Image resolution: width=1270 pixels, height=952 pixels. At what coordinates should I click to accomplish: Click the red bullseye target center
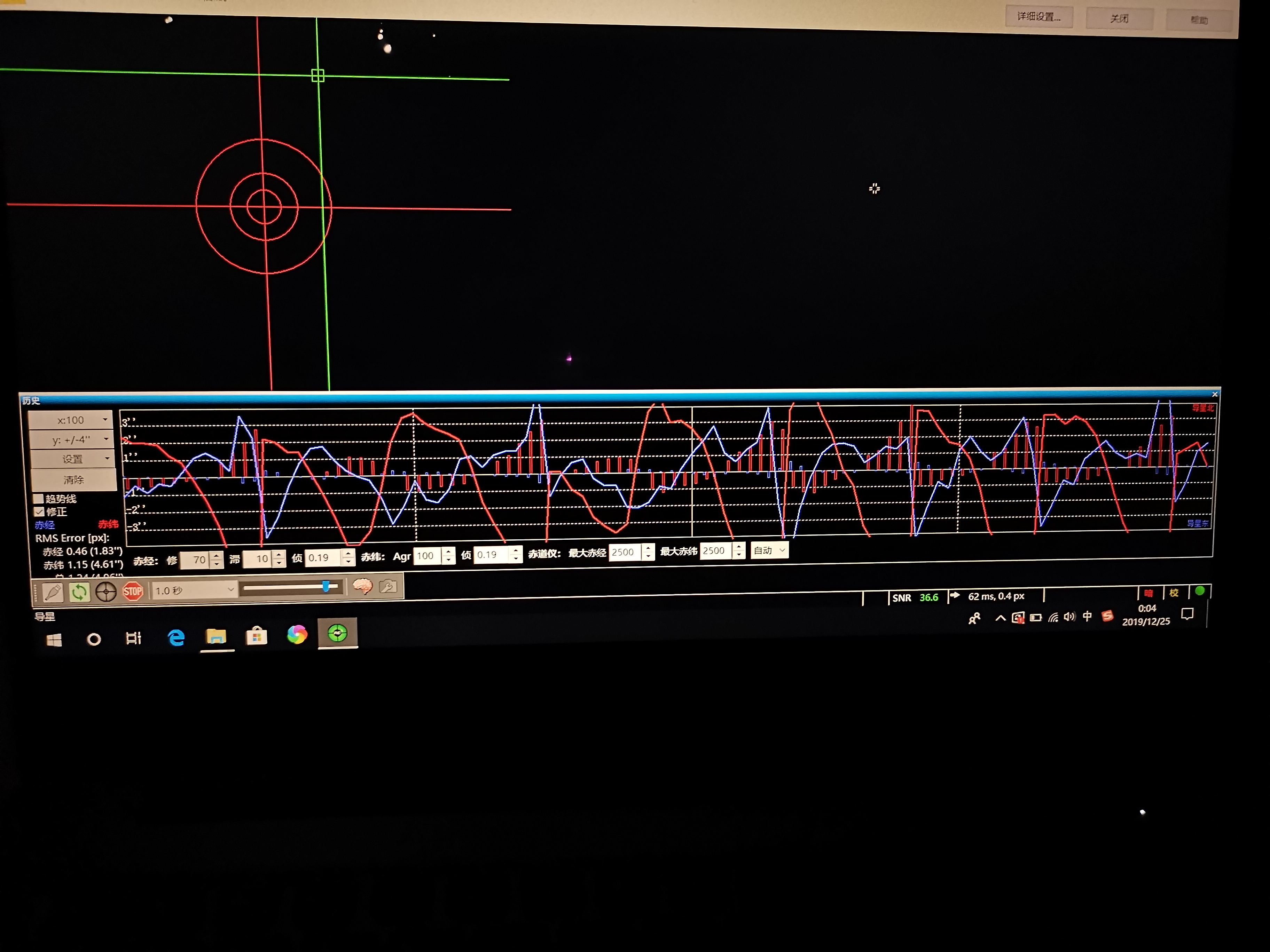264,207
